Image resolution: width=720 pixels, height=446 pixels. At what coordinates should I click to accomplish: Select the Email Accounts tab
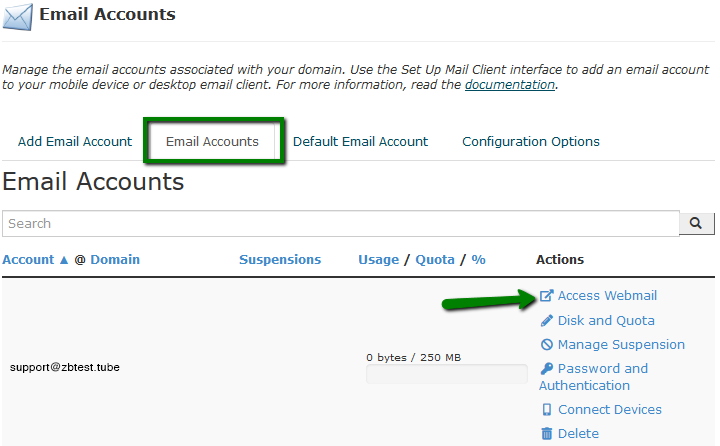(x=212, y=142)
